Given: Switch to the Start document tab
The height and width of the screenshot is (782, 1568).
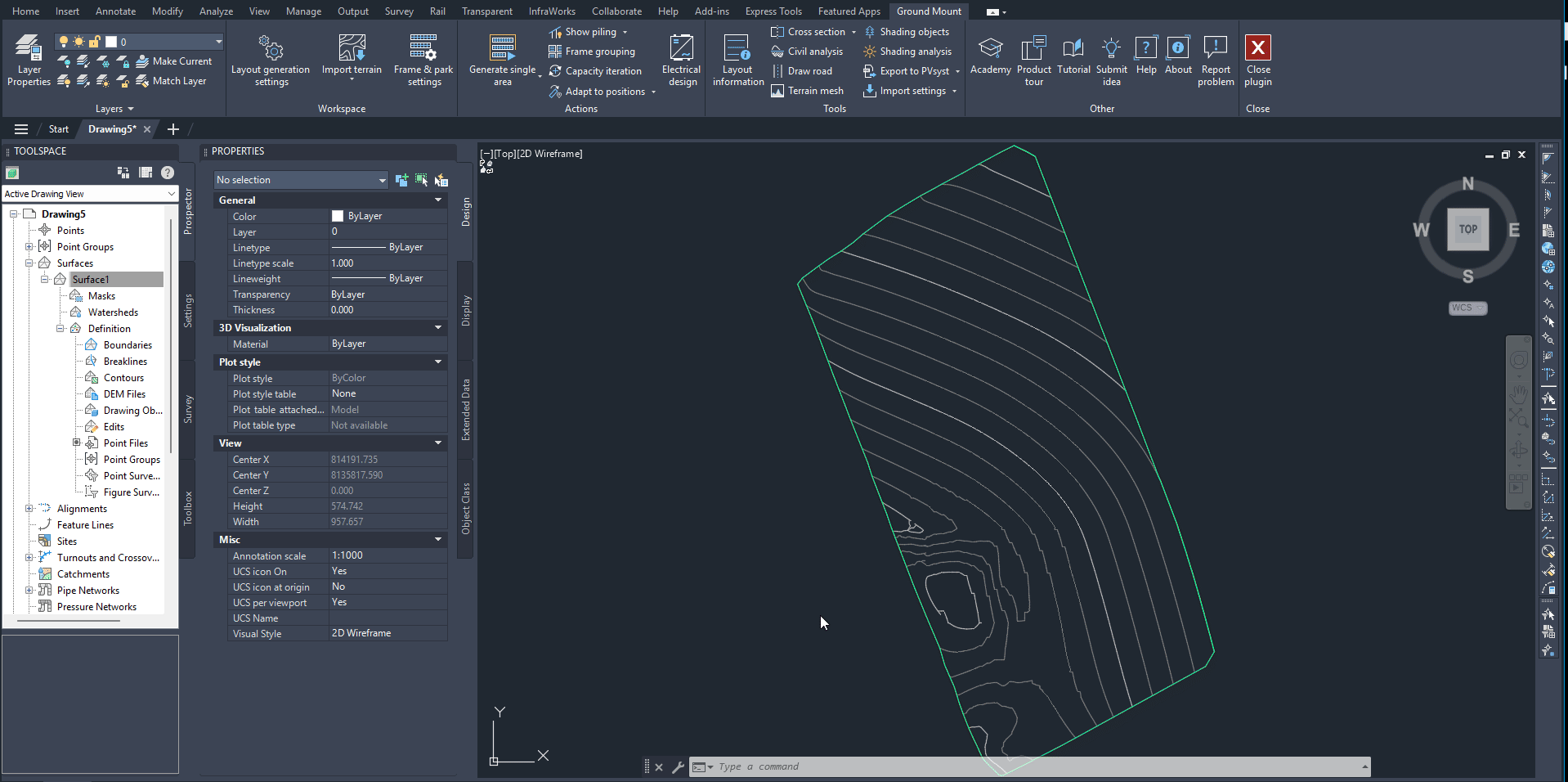Looking at the screenshot, I should pyautogui.click(x=58, y=129).
